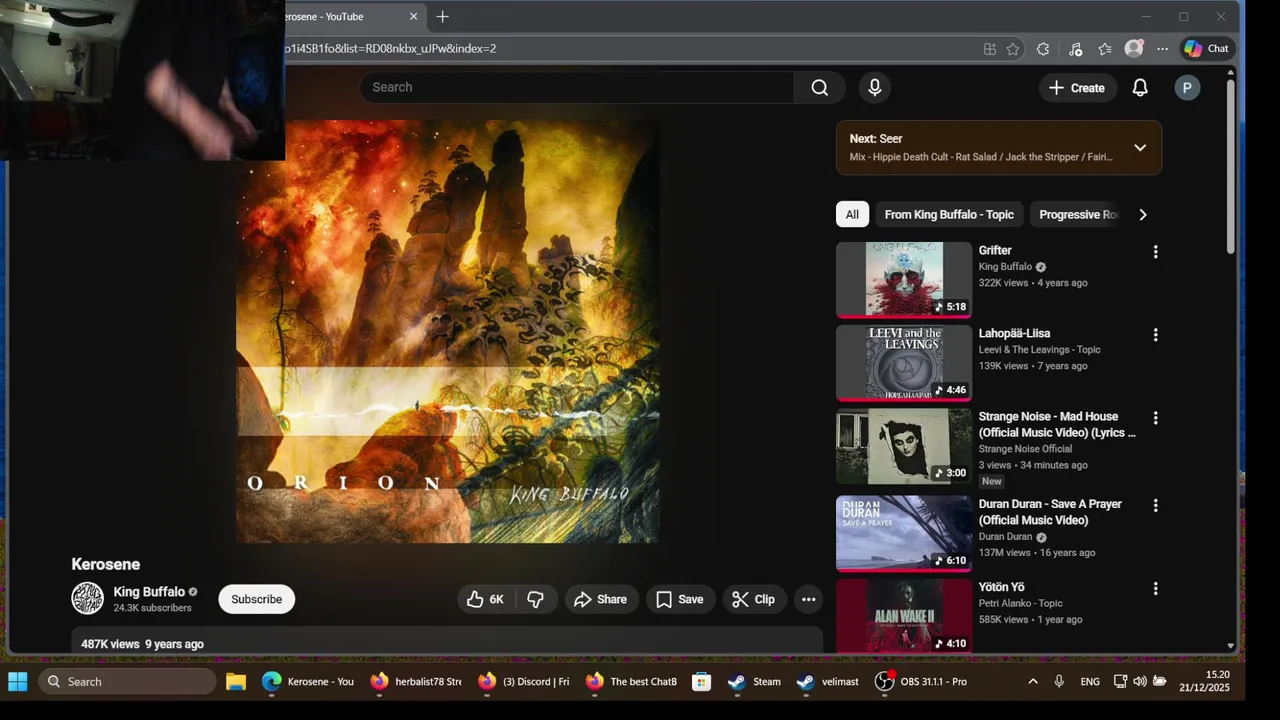The width and height of the screenshot is (1280, 720).
Task: Dislike the Kerosene video
Action: (x=536, y=599)
